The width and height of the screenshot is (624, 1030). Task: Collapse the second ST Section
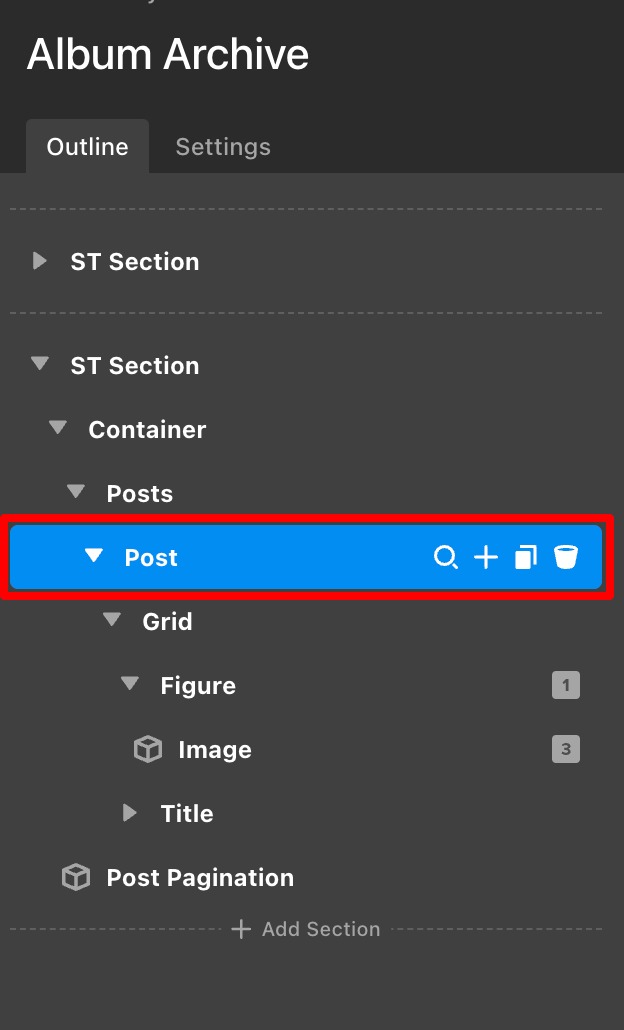[40, 365]
